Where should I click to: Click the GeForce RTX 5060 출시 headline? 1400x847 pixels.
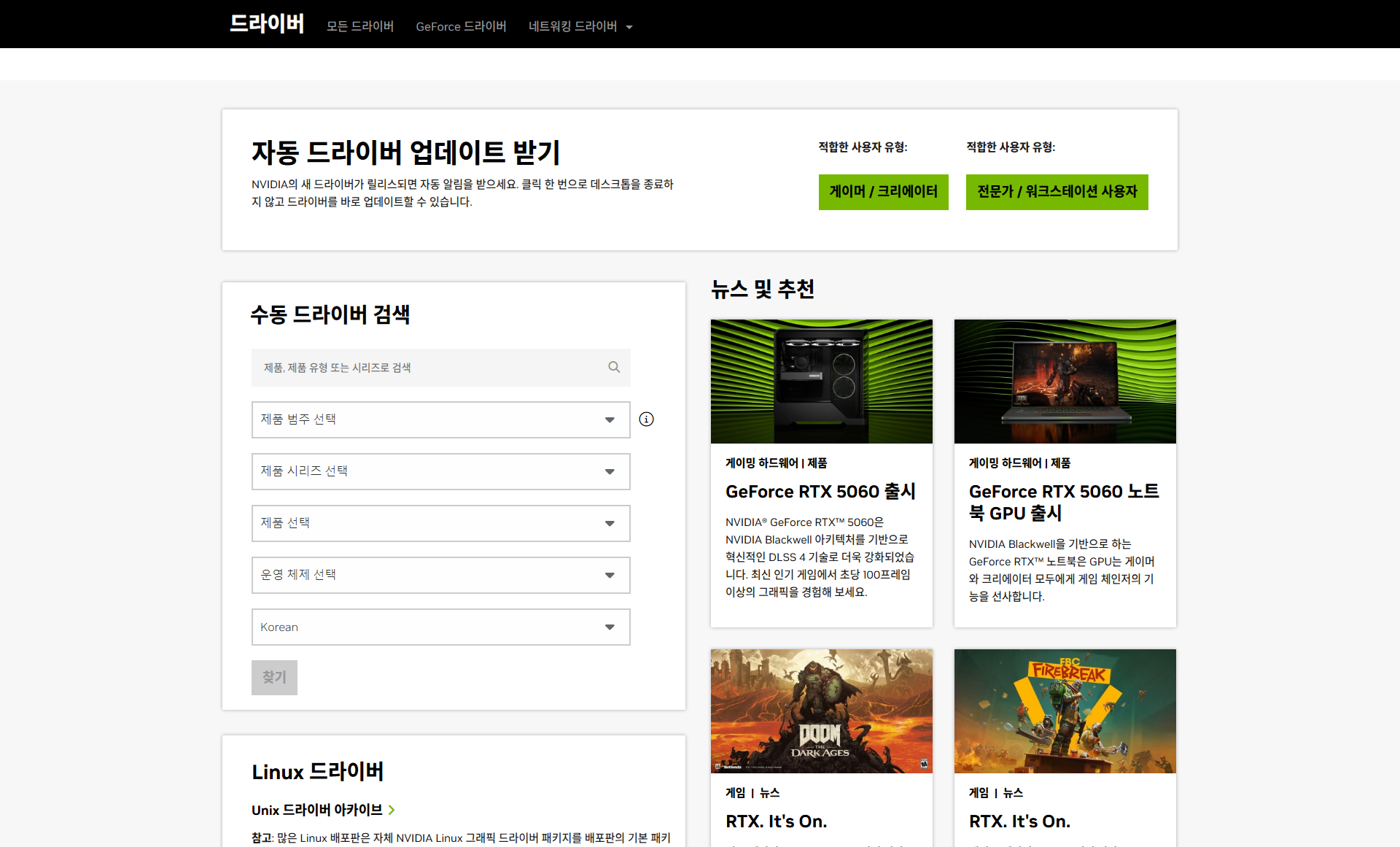point(820,492)
